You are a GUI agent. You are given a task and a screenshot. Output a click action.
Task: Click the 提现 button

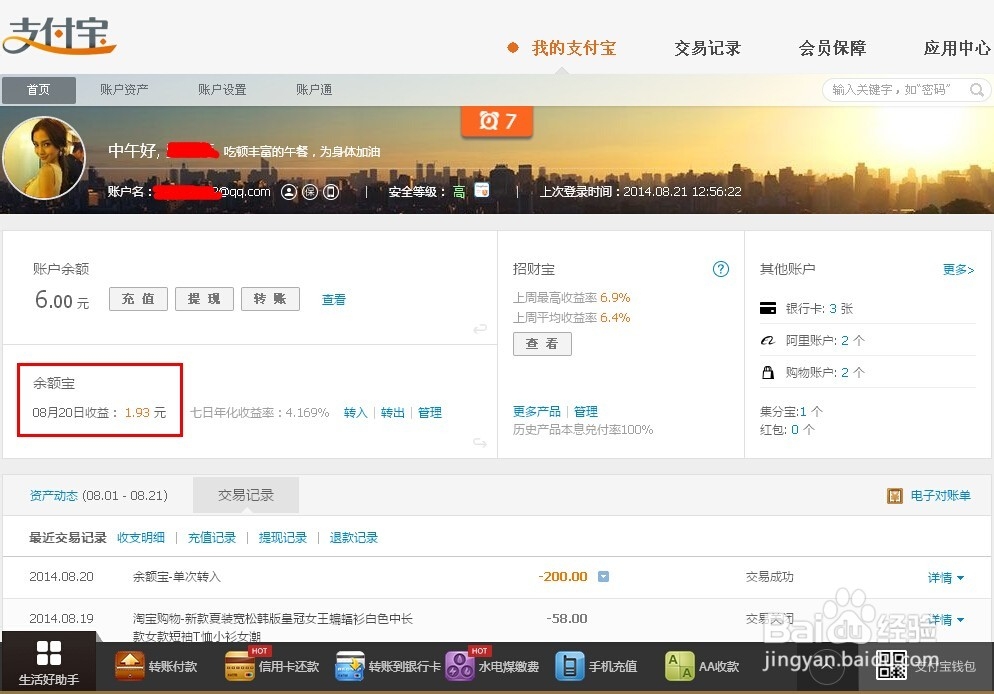point(204,299)
